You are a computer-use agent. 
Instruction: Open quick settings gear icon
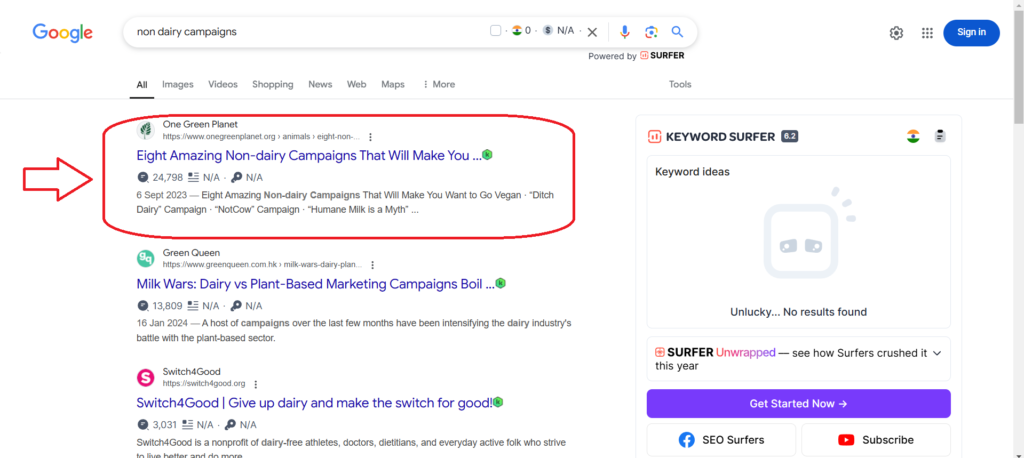coord(896,33)
